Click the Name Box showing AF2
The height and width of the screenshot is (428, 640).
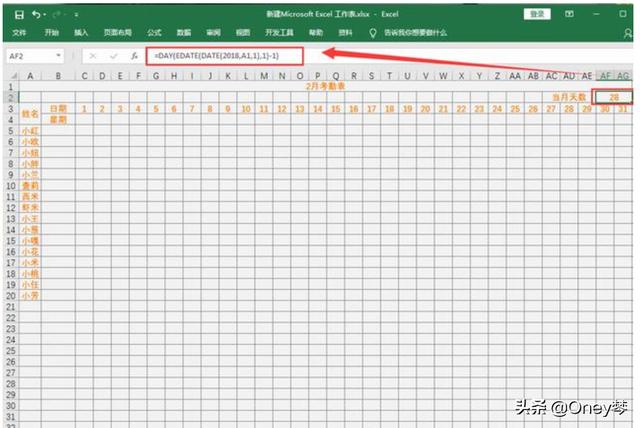coord(28,56)
